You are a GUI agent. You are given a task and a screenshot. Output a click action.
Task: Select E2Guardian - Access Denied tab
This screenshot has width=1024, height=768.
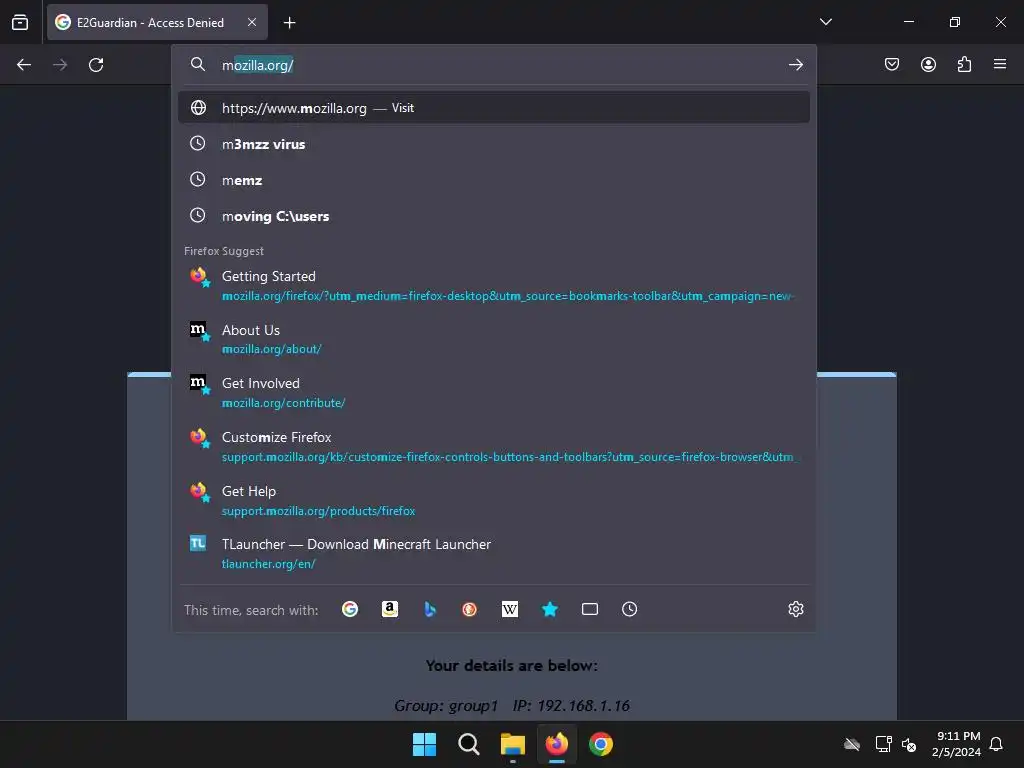tap(157, 22)
